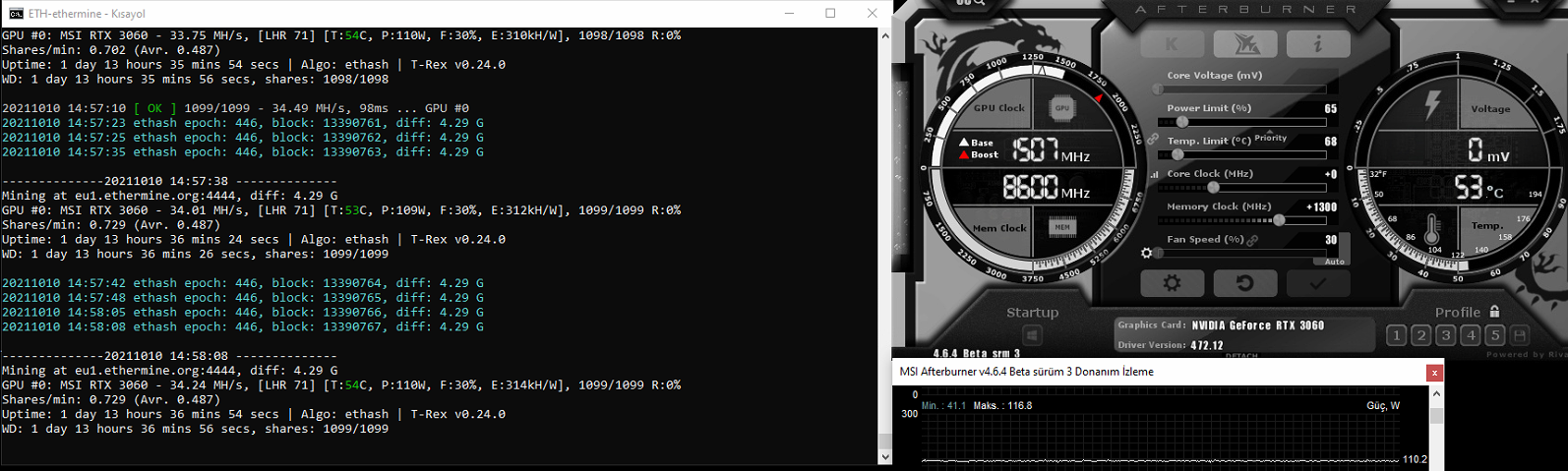Click the Memory Clock slider handle
1568x471 pixels.
tap(1279, 220)
